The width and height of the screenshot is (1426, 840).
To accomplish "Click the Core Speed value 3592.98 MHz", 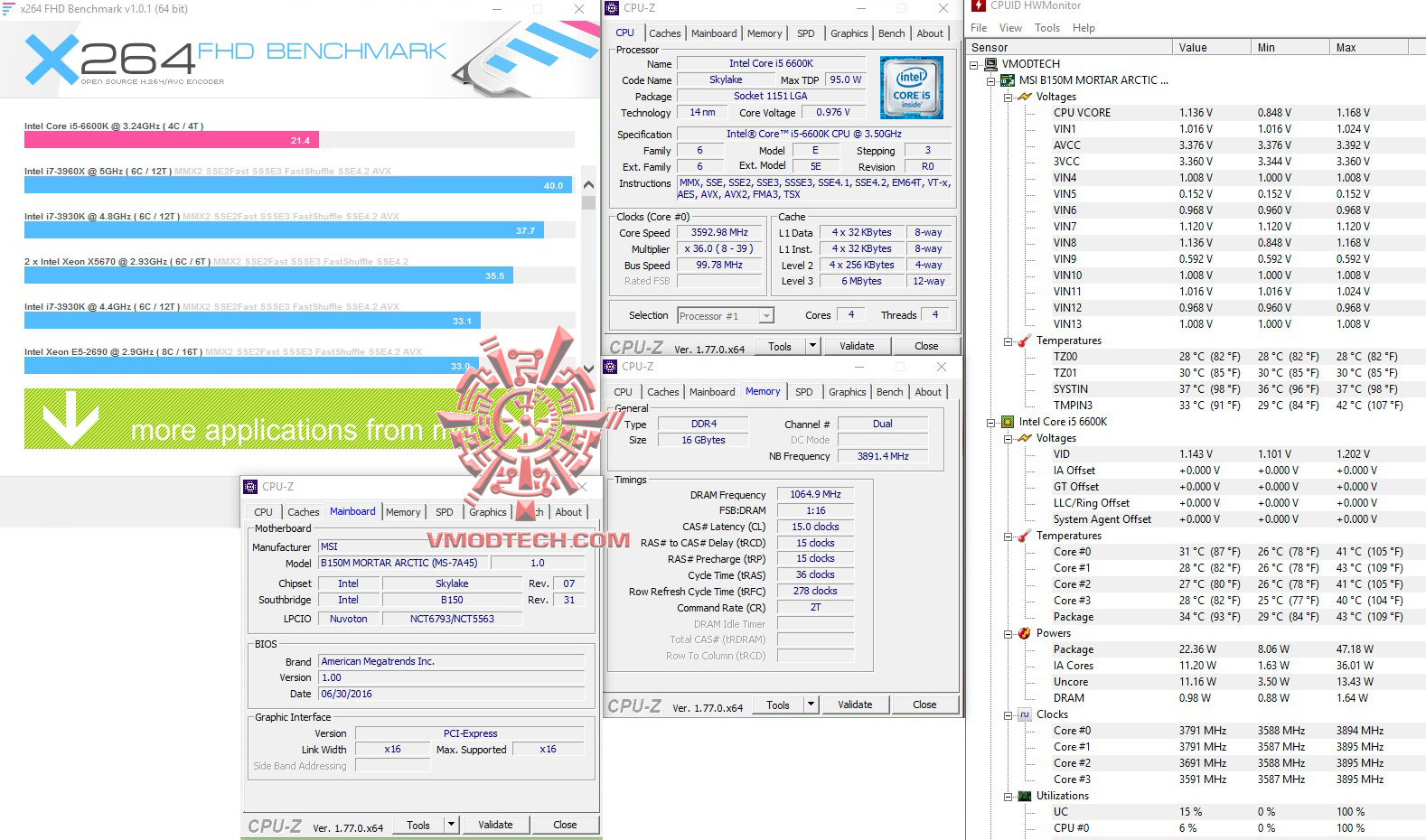I will coord(719,232).
